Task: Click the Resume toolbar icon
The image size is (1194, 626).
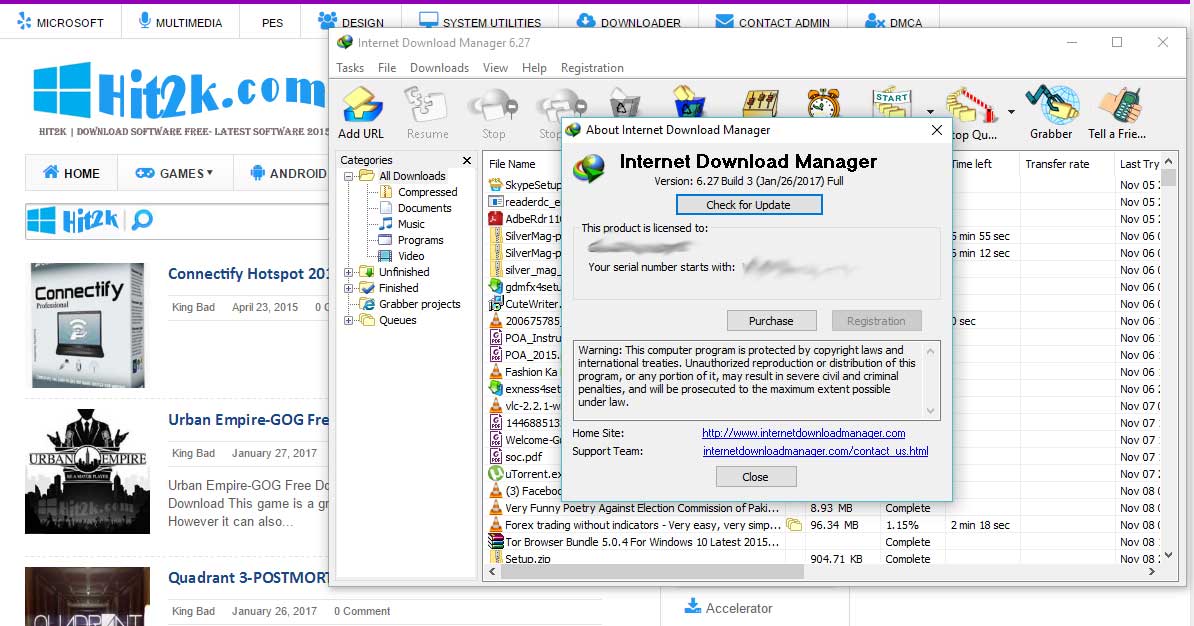Action: 426,105
